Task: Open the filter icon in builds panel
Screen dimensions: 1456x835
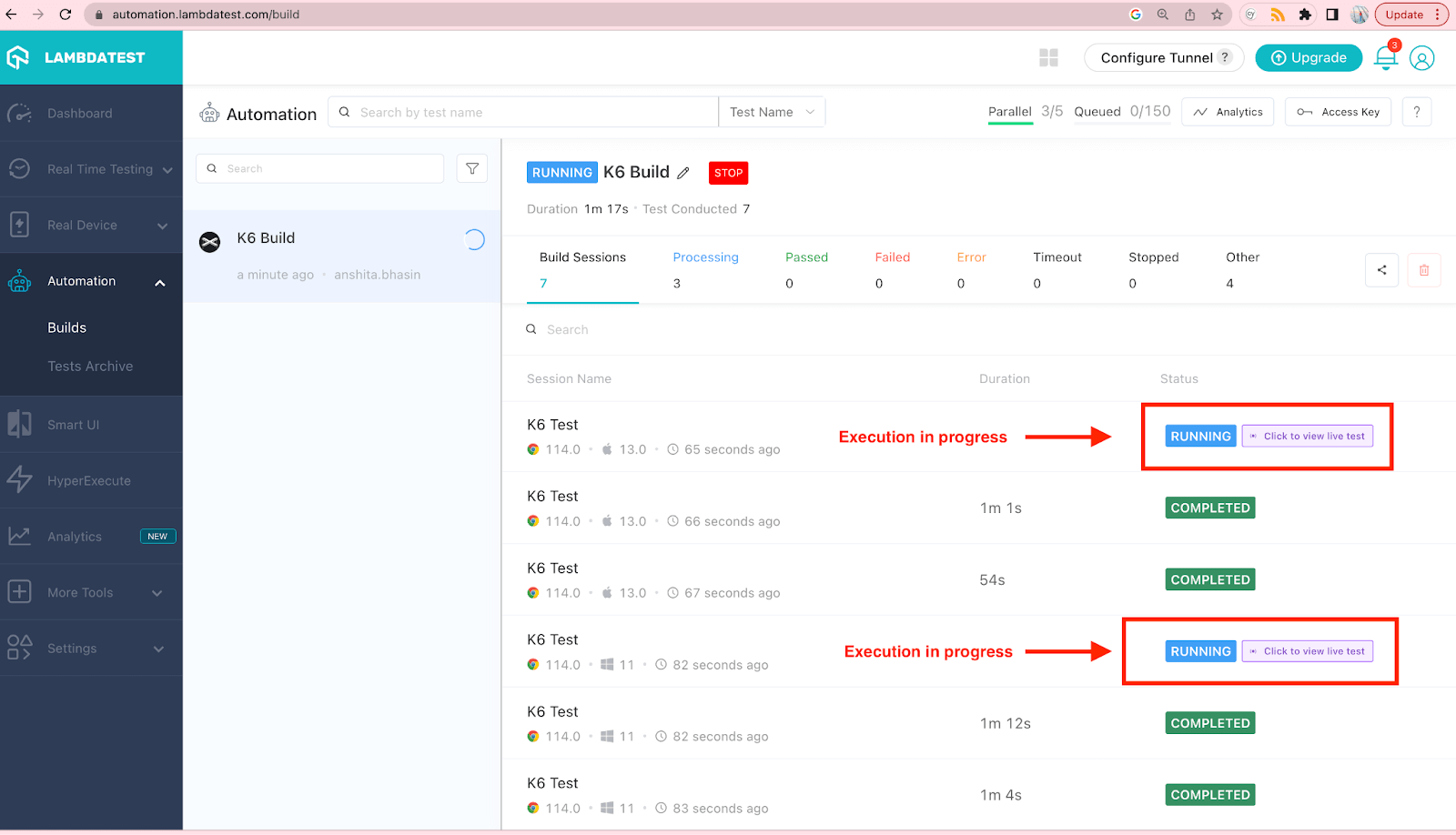Action: click(471, 168)
